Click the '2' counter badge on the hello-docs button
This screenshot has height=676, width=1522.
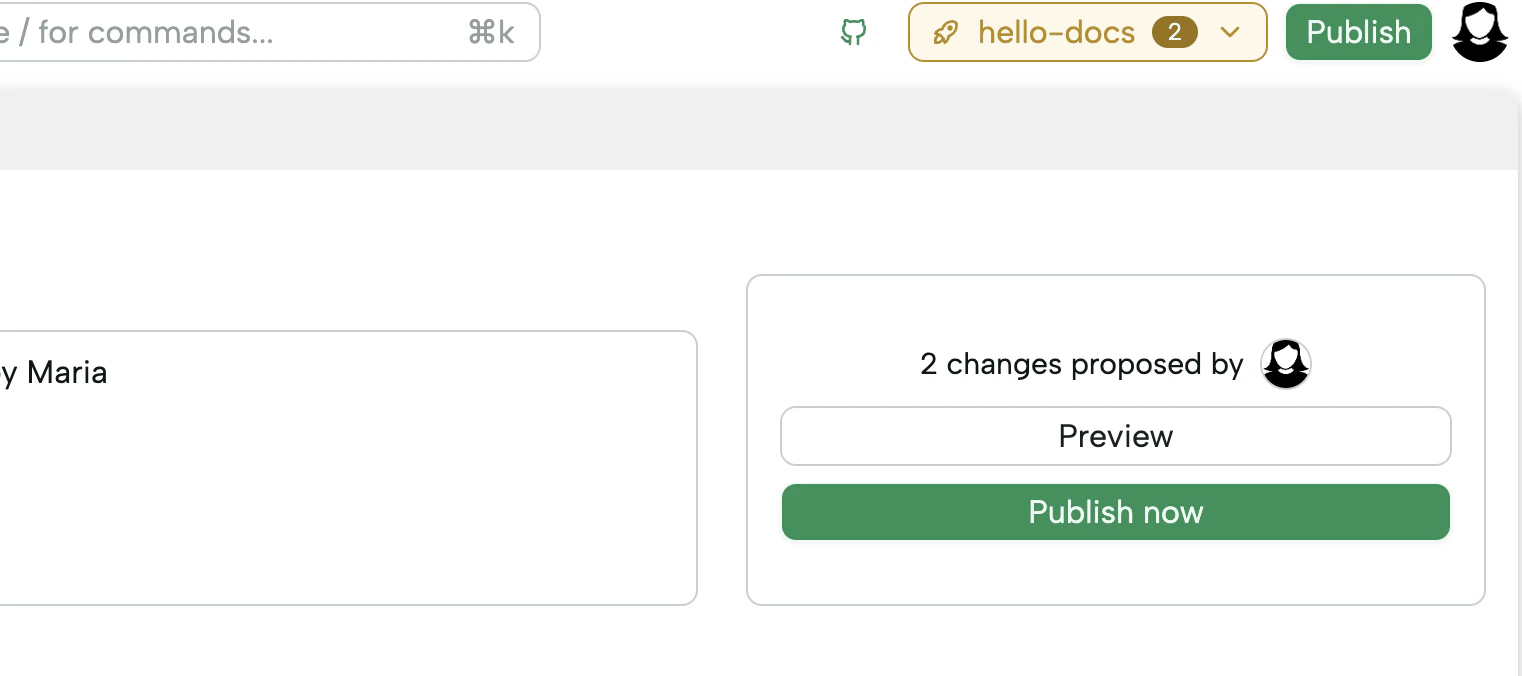point(1176,32)
